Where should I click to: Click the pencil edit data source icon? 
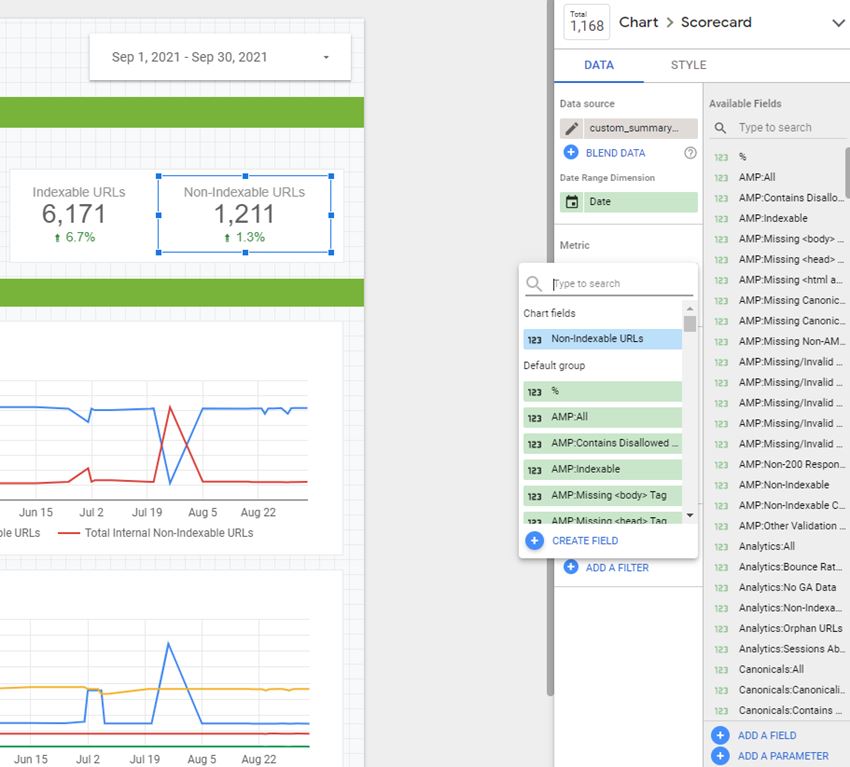pyautogui.click(x=571, y=128)
